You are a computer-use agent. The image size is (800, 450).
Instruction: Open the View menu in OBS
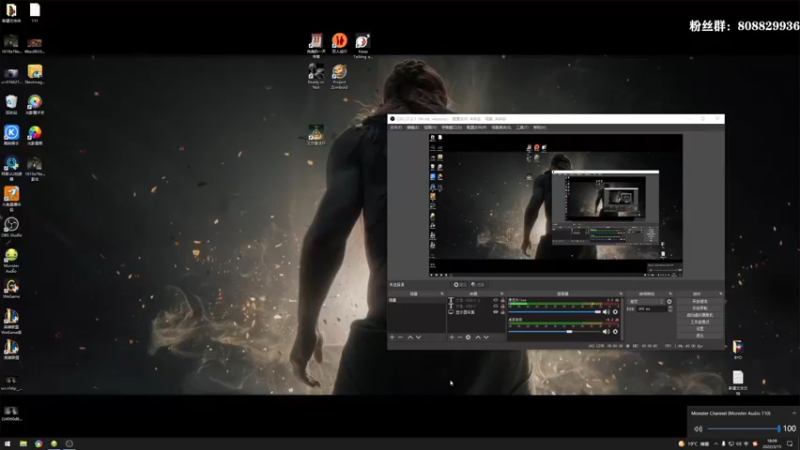[x=431, y=128]
